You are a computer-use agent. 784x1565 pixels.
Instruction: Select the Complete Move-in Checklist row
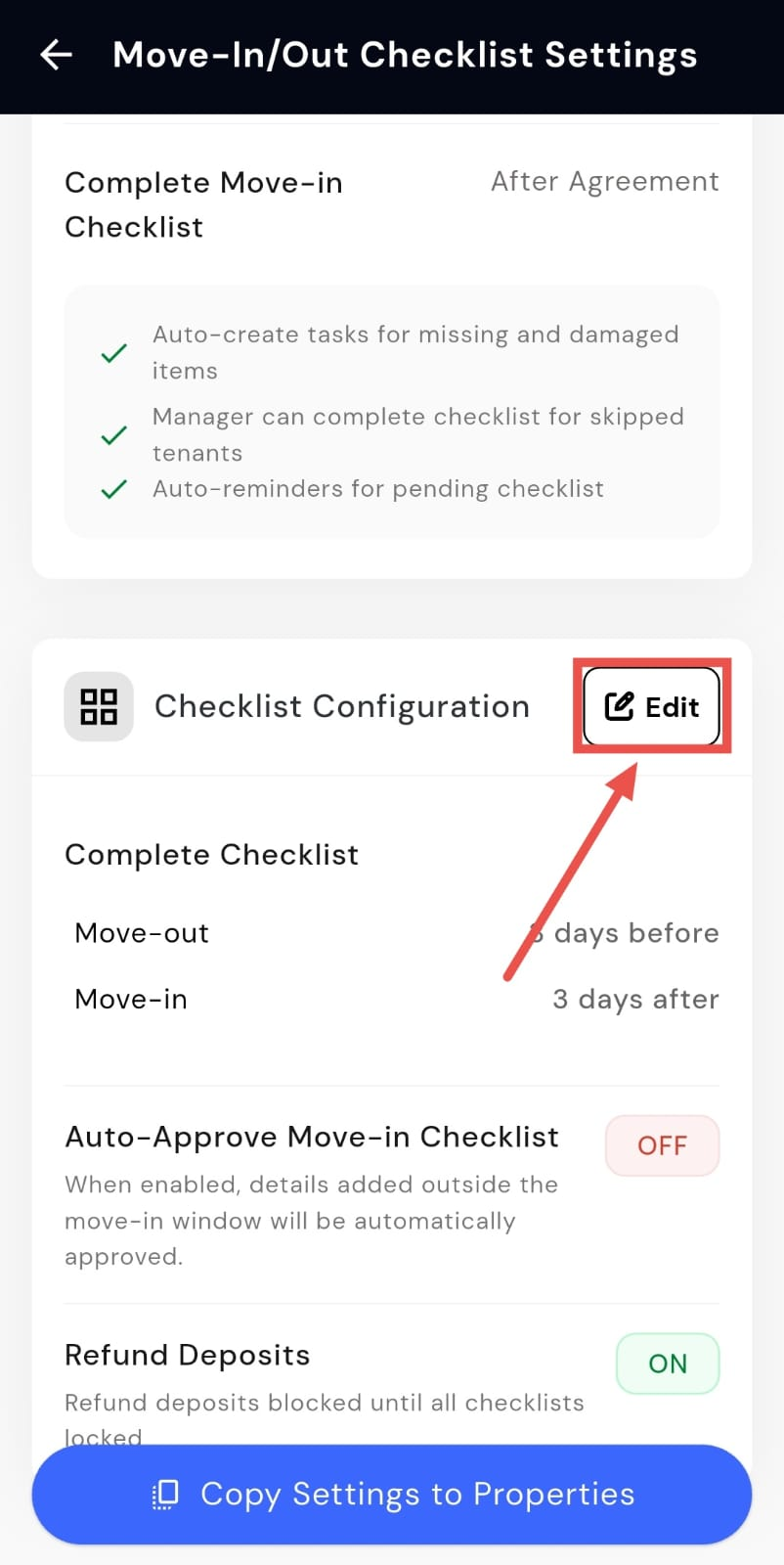(203, 204)
